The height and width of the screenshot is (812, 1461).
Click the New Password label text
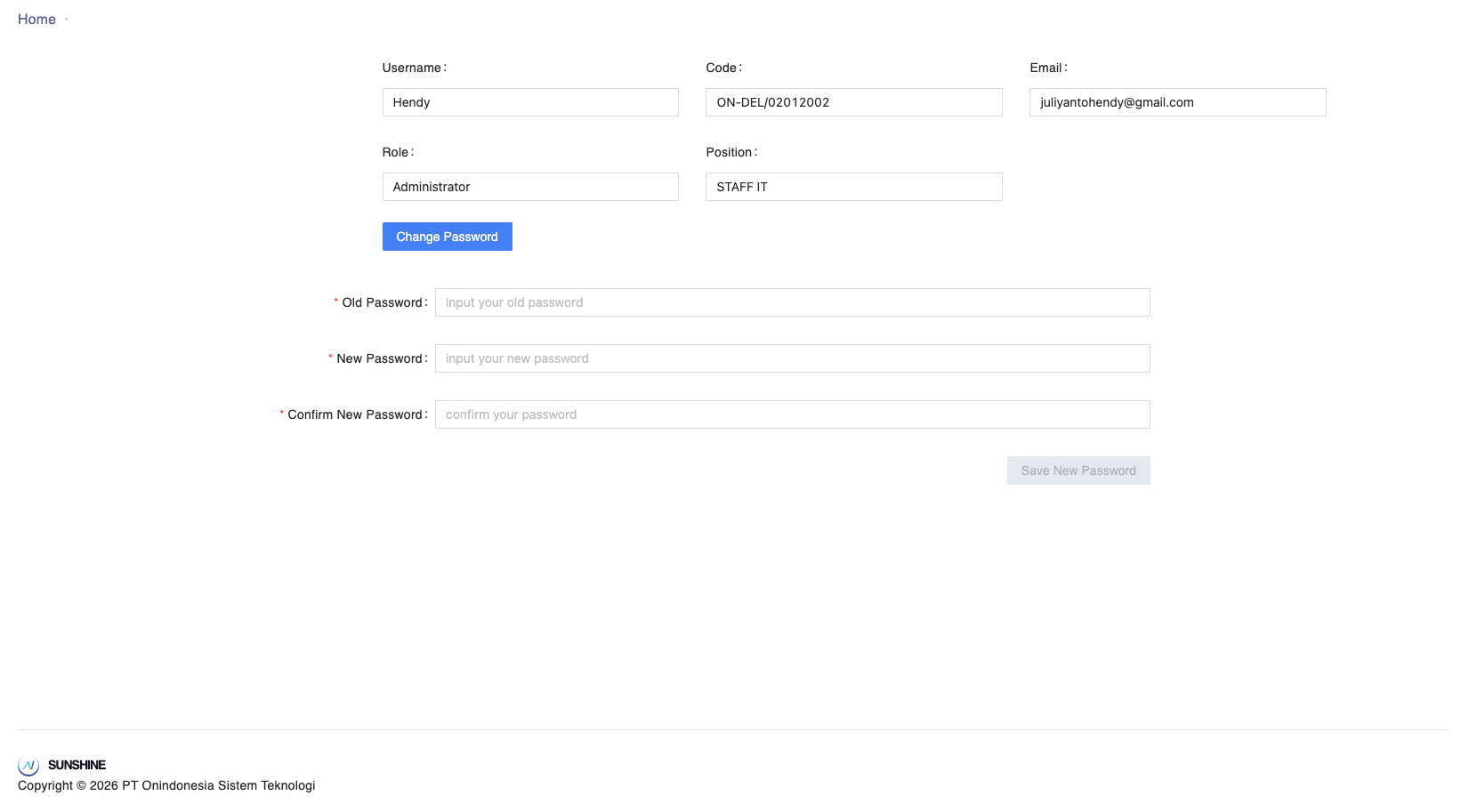coord(379,358)
